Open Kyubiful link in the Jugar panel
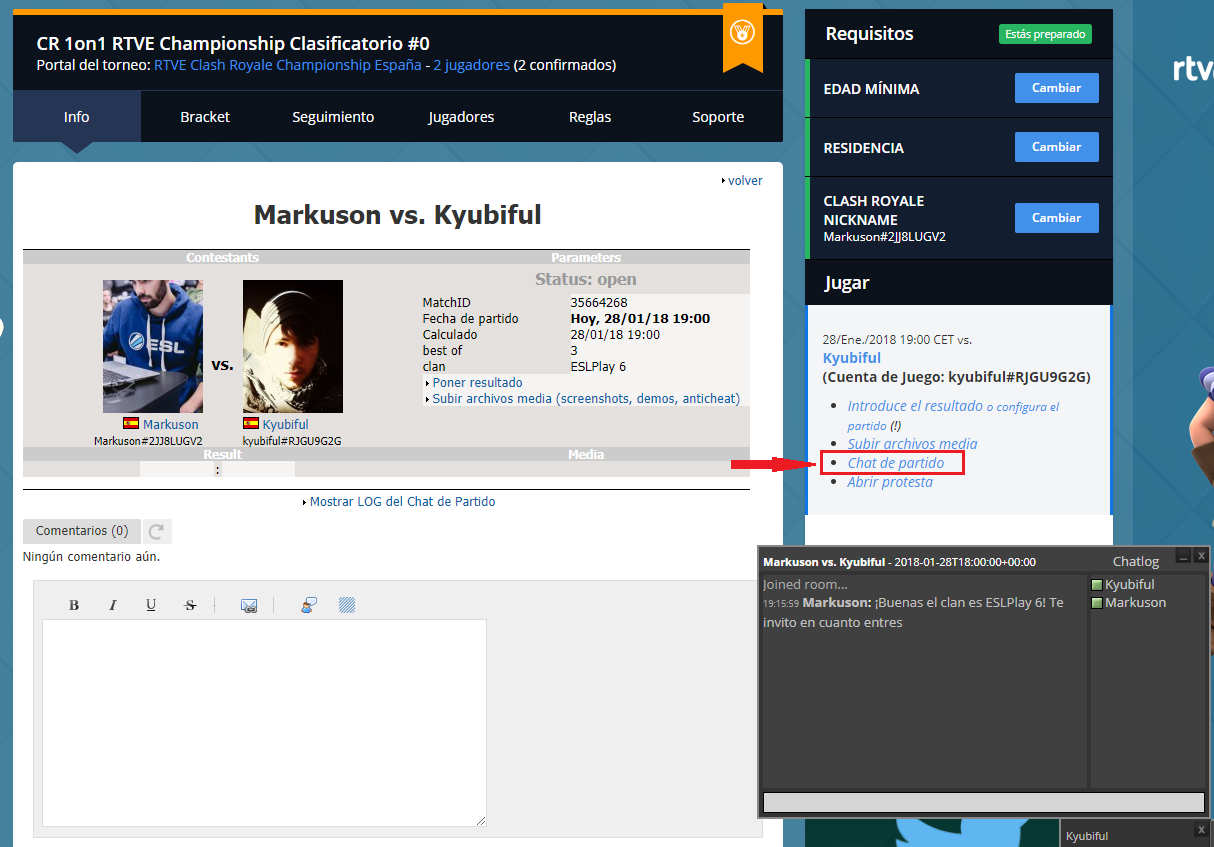 coord(852,358)
